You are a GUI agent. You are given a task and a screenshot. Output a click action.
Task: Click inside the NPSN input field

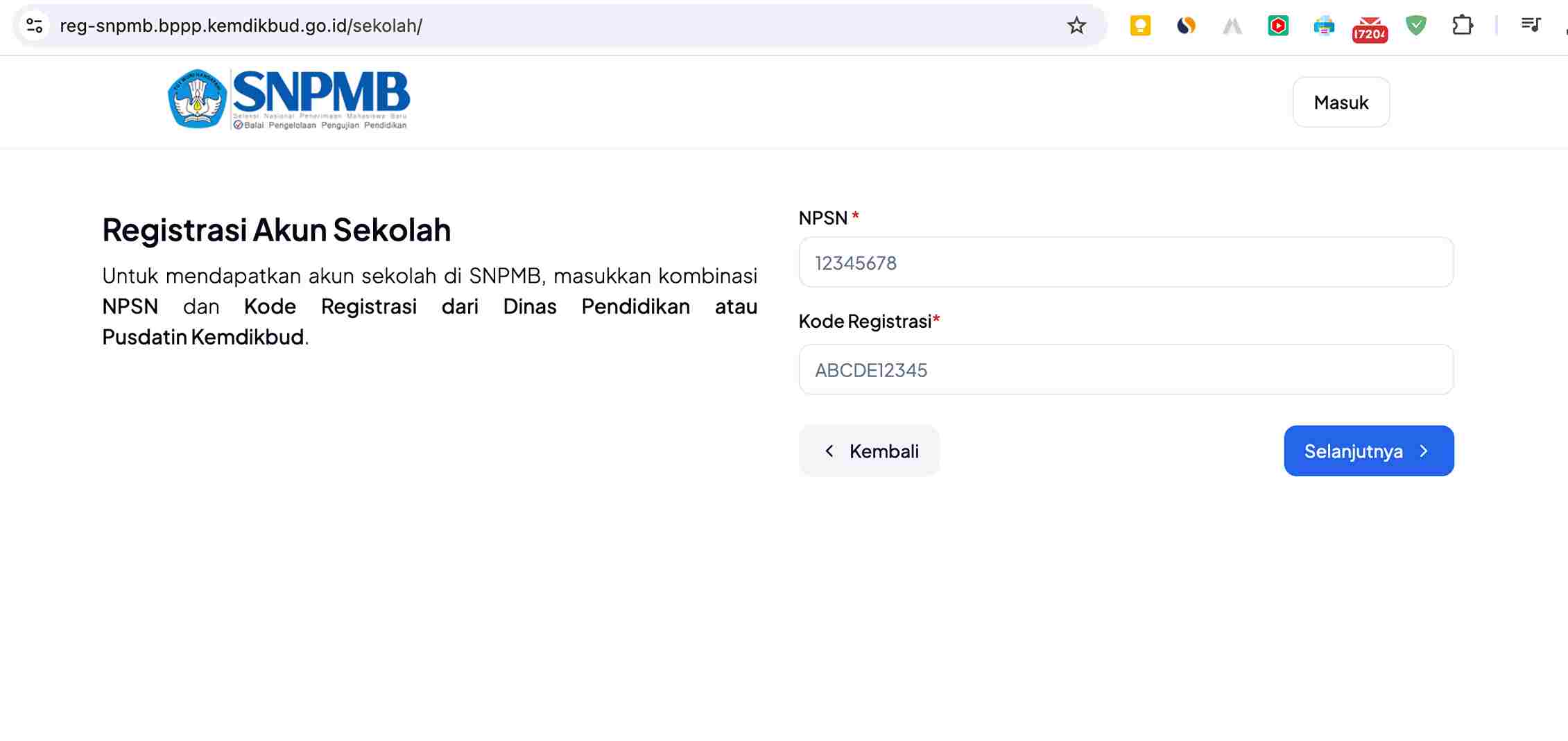tap(1125, 262)
